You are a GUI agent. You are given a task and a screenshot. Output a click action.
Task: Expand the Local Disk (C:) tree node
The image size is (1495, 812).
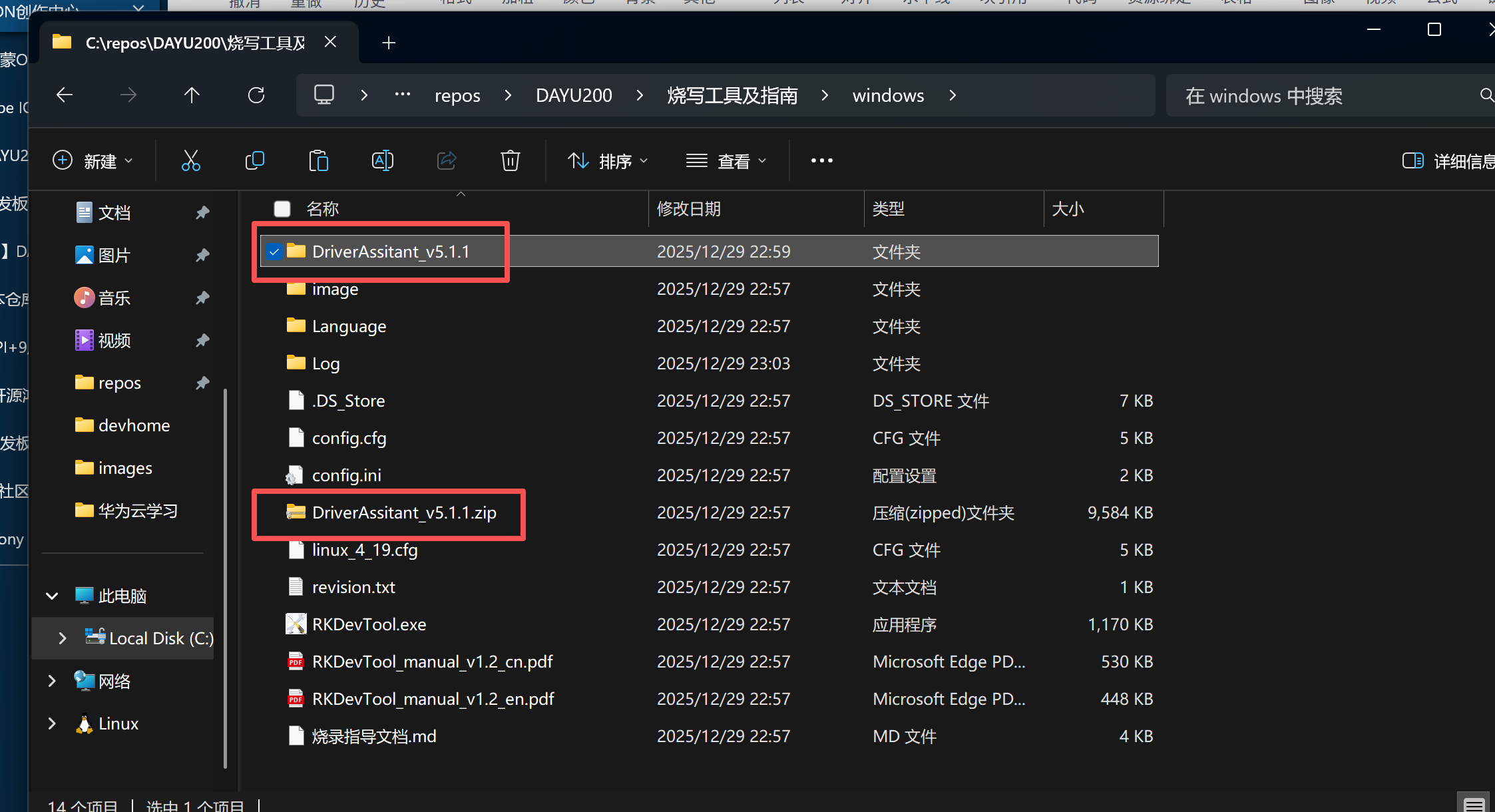63,638
